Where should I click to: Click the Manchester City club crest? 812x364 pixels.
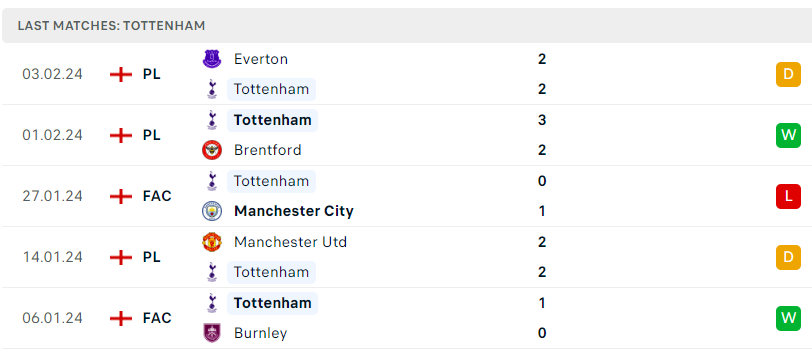[212, 211]
